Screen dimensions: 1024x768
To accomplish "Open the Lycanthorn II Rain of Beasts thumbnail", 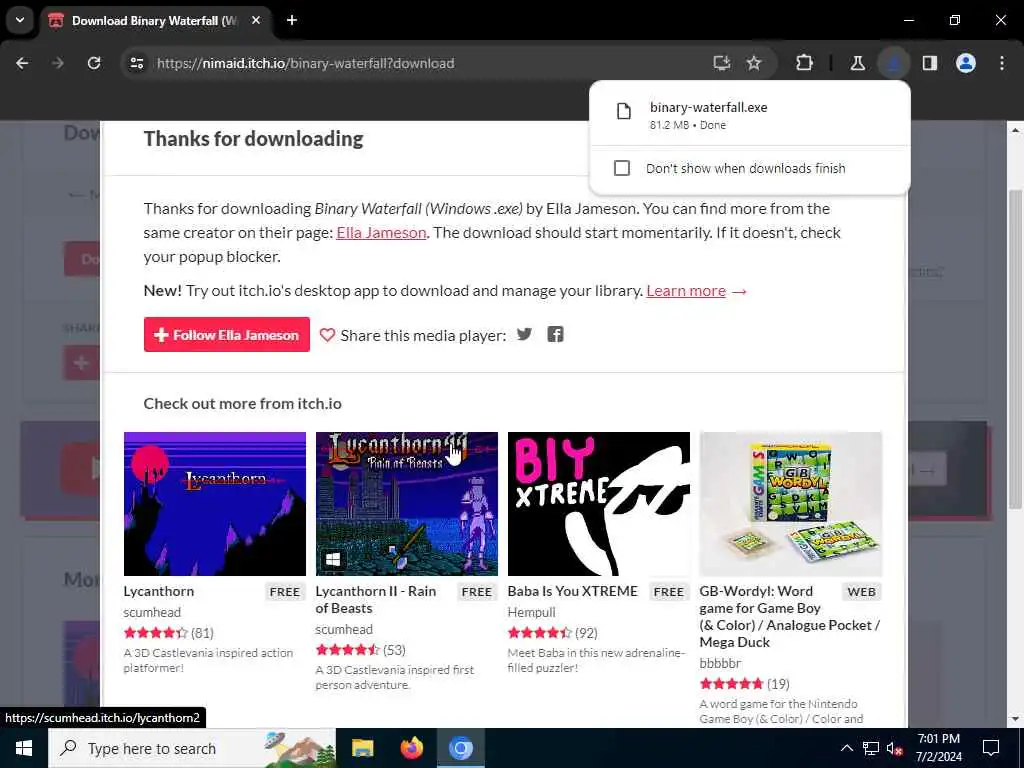I will (x=406, y=504).
